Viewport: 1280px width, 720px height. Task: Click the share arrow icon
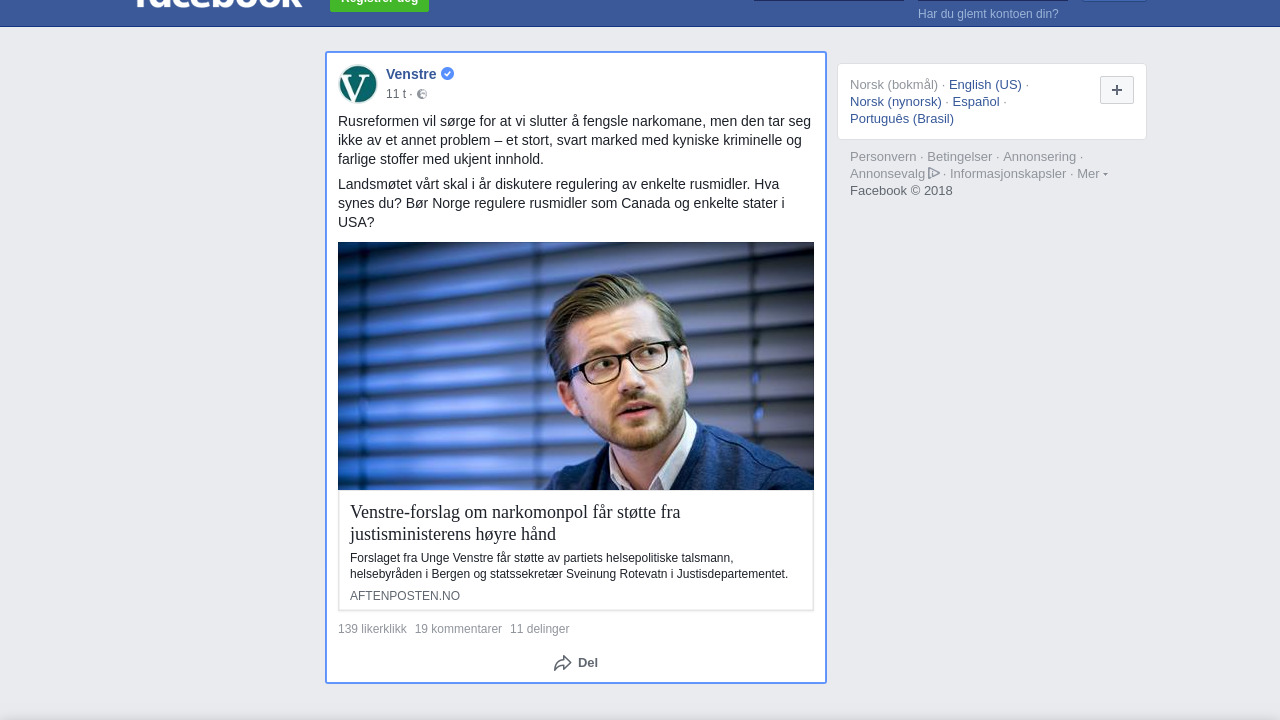pos(563,663)
